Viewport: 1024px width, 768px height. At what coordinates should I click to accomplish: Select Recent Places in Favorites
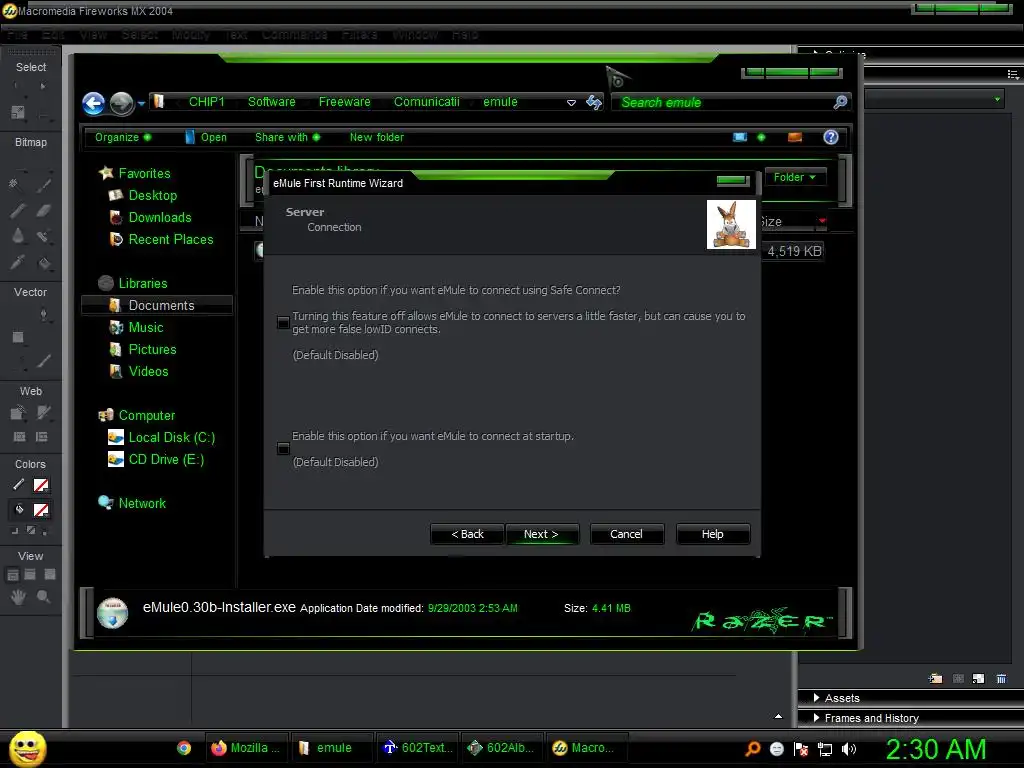pyautogui.click(x=170, y=240)
